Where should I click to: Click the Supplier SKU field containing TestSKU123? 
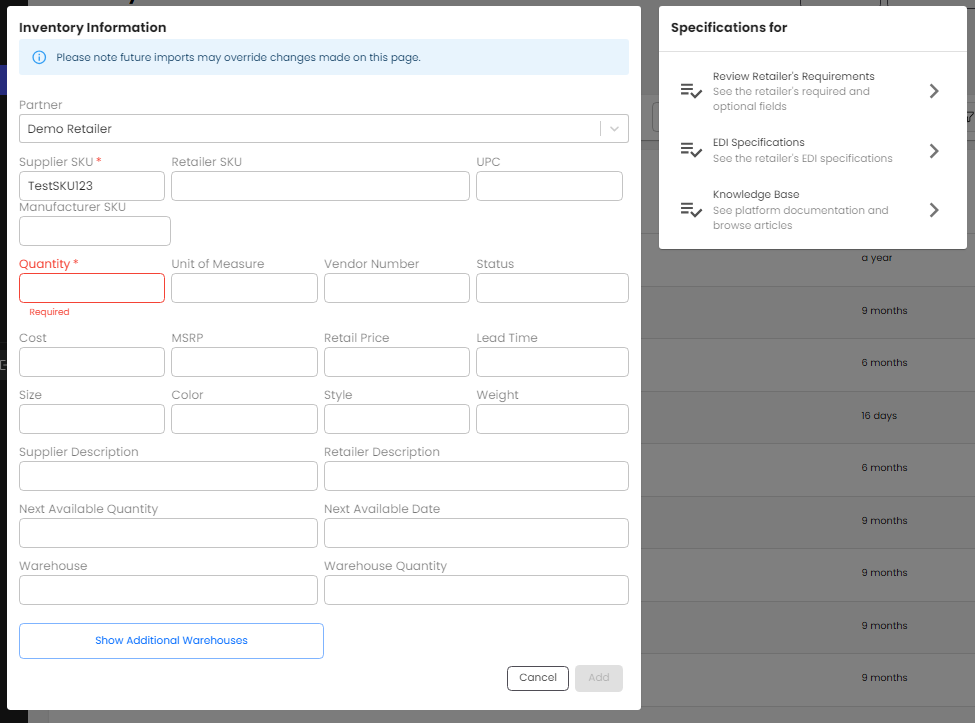(x=92, y=186)
